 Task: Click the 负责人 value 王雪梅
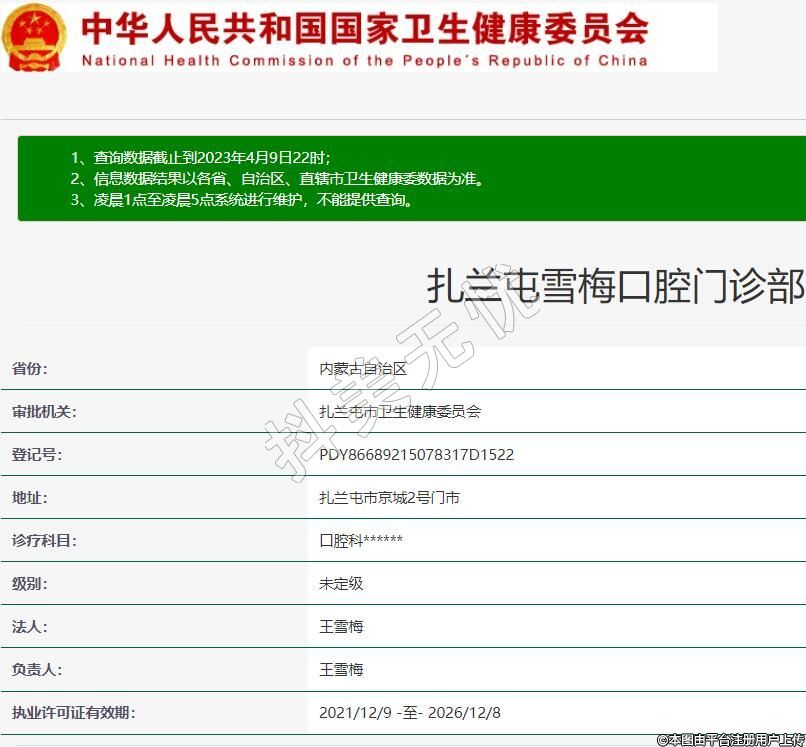click(x=341, y=670)
